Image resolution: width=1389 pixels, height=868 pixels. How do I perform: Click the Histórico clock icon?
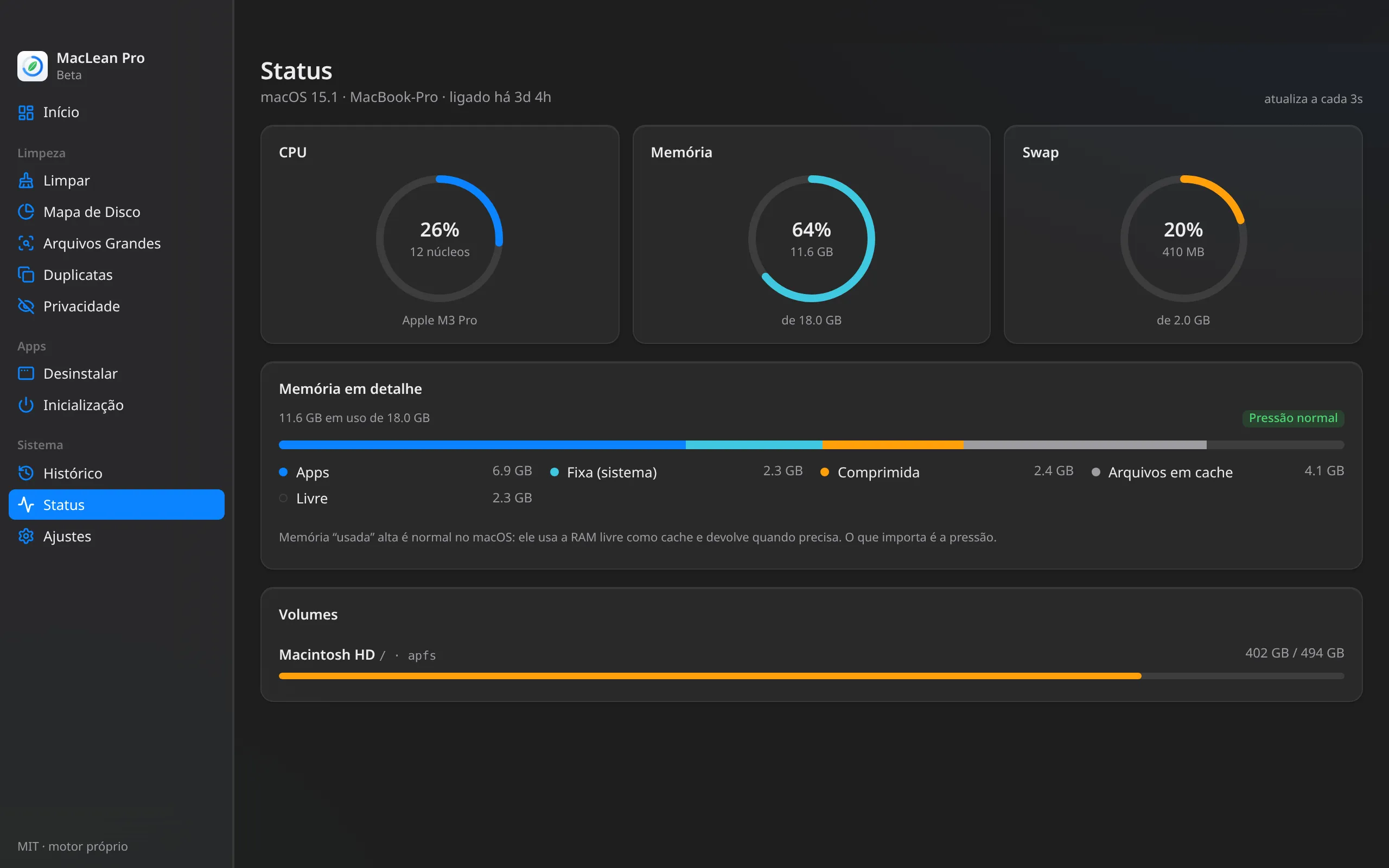tap(26, 473)
